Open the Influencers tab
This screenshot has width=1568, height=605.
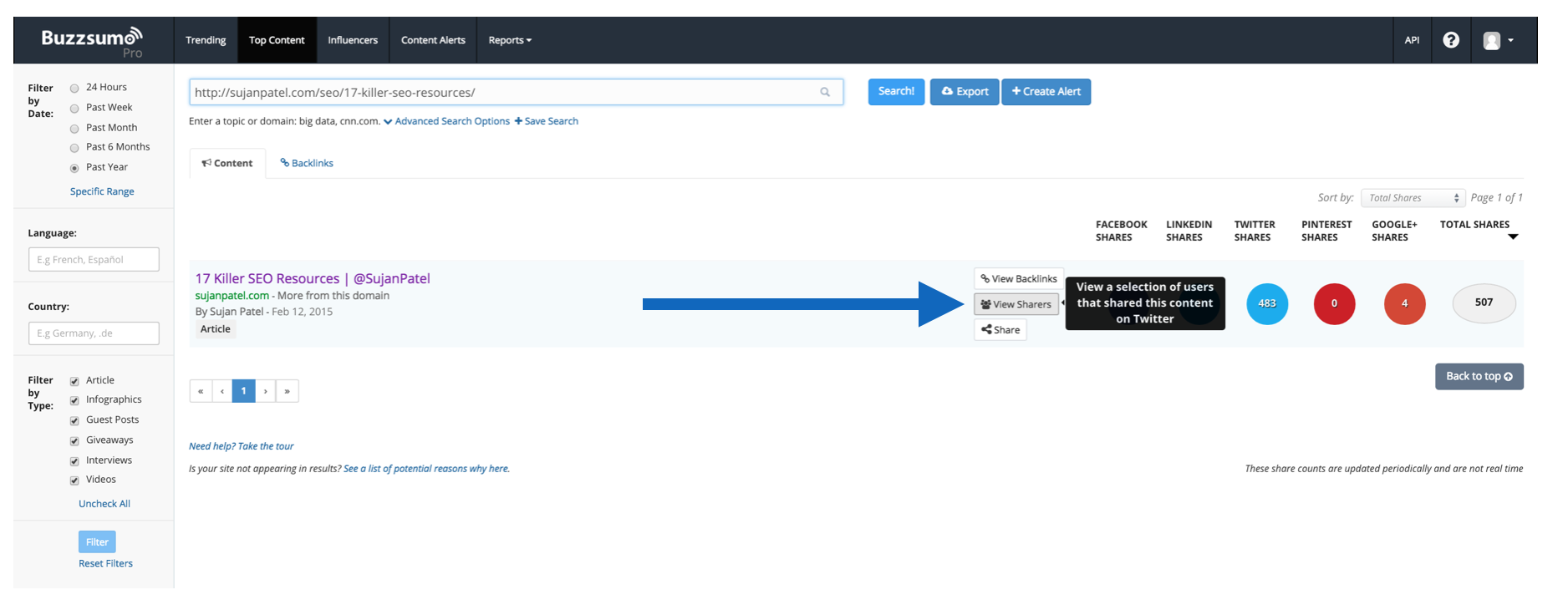(x=353, y=40)
